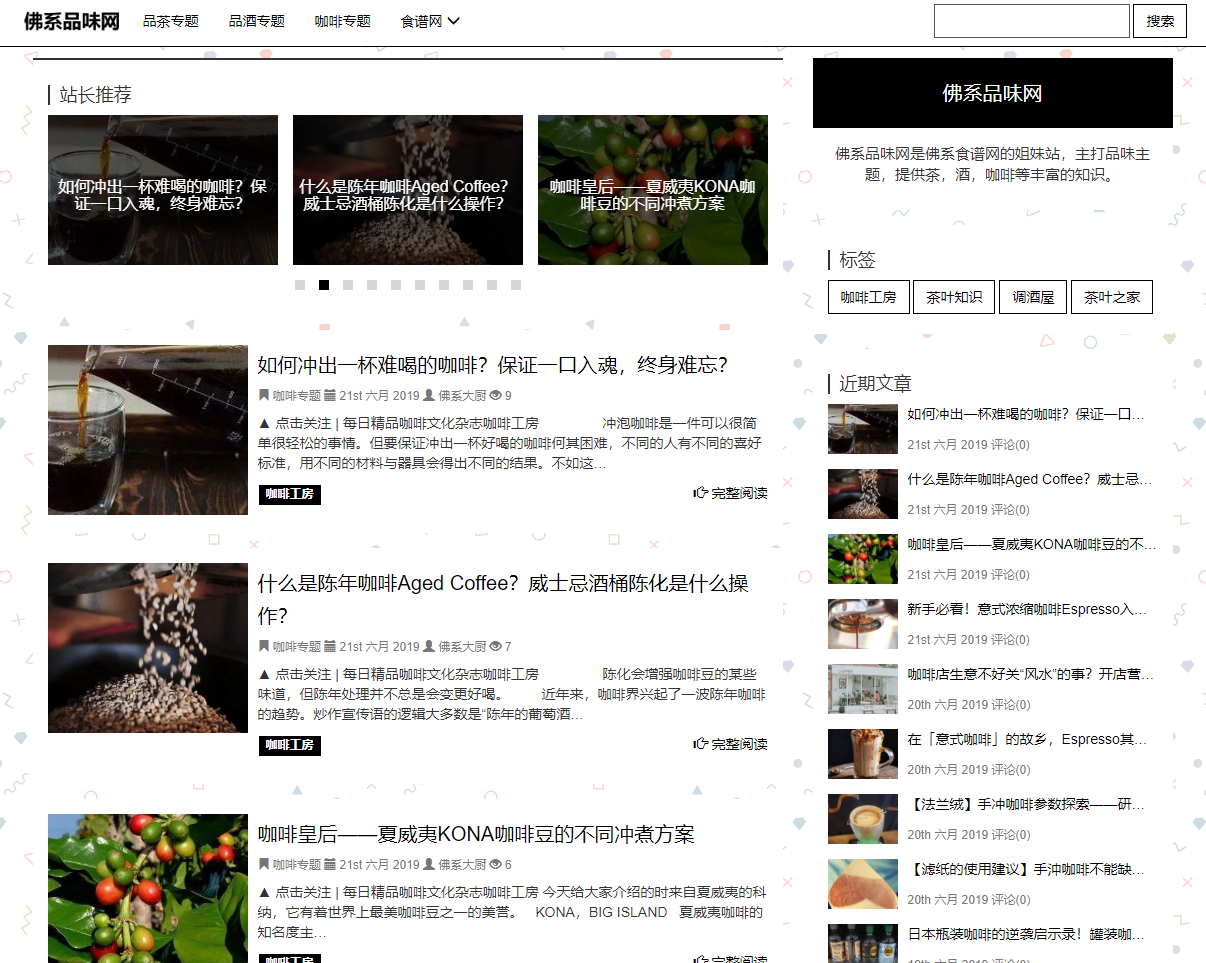Click 咖啡专题 category under Aged Coffee article
This screenshot has width=1206, height=963.
coord(297,647)
